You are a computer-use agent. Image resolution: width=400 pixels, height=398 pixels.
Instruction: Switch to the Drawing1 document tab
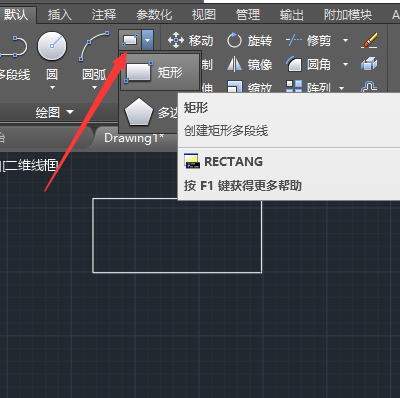pyautogui.click(x=134, y=138)
